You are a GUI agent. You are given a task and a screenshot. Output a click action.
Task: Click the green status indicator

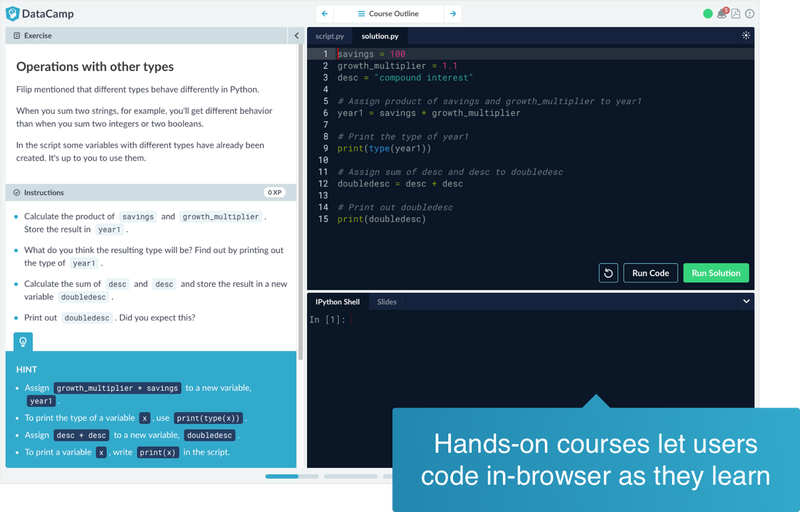coord(708,14)
